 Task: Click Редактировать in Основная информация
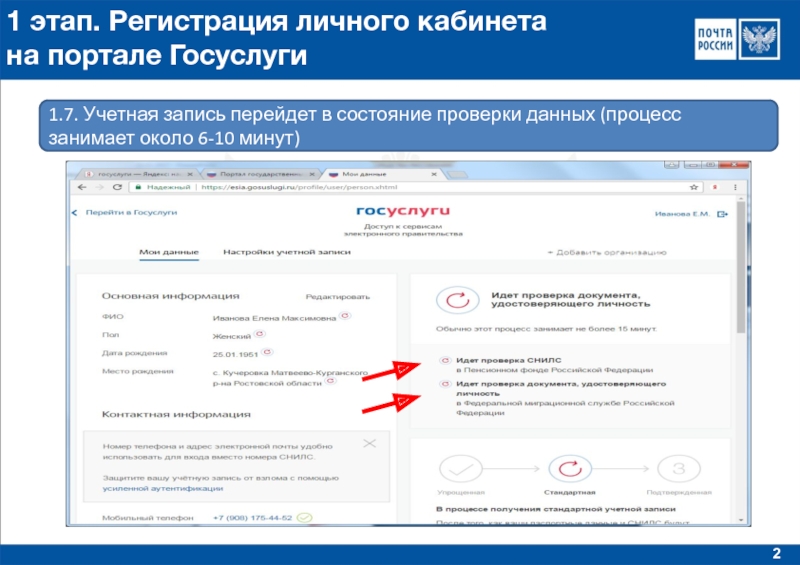tap(337, 297)
